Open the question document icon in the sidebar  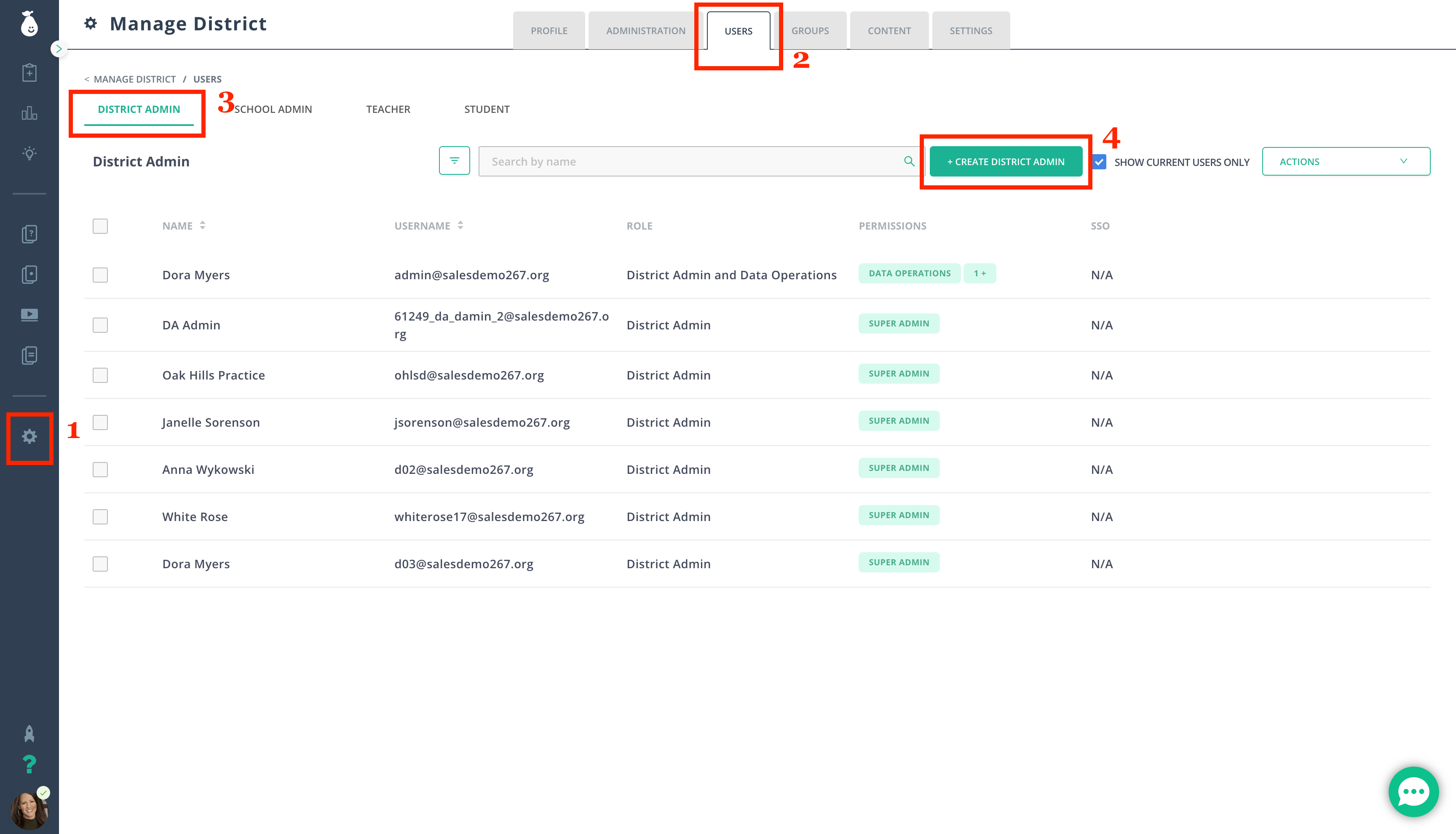tap(29, 234)
